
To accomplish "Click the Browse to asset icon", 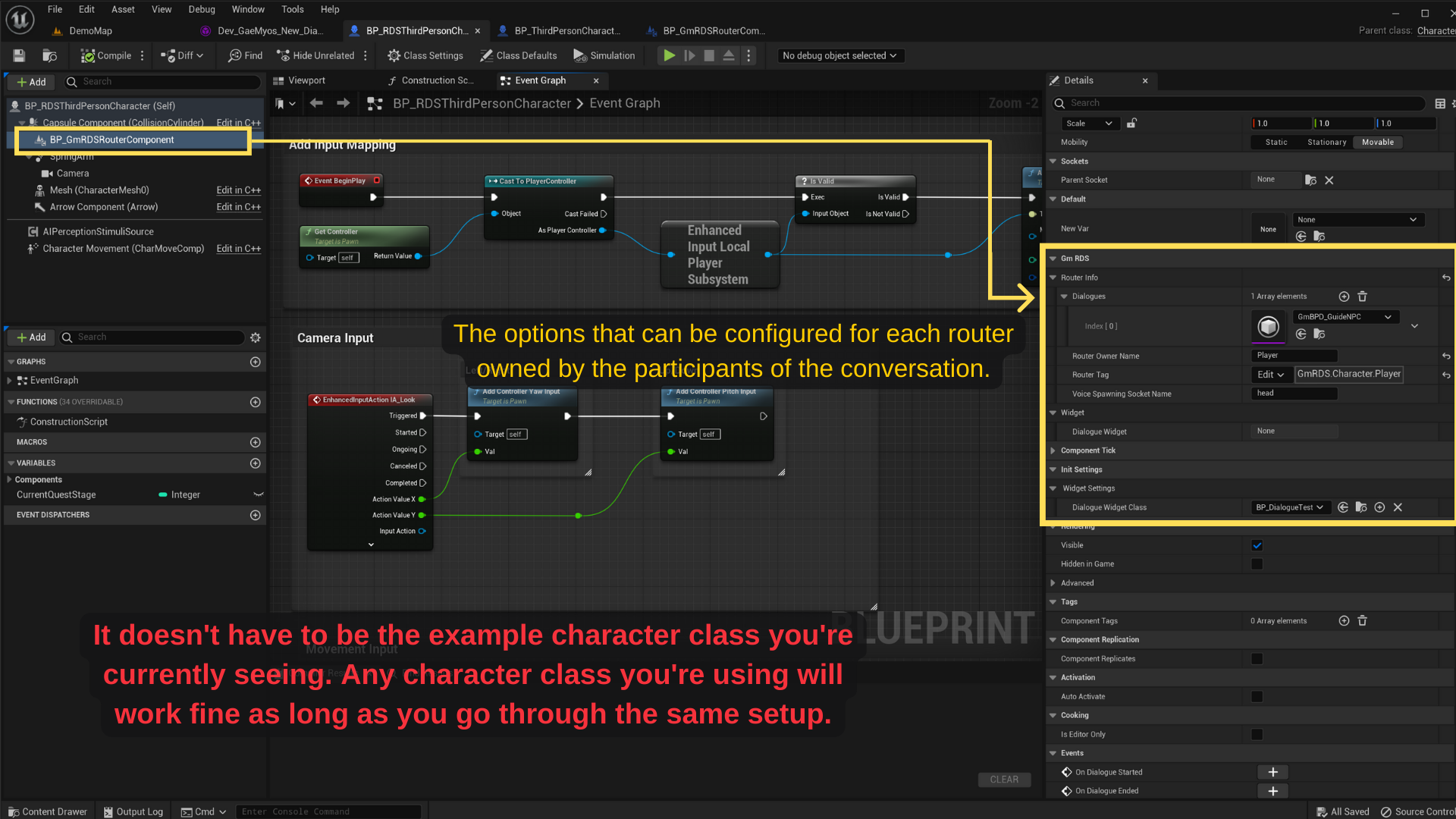I will (49, 55).
